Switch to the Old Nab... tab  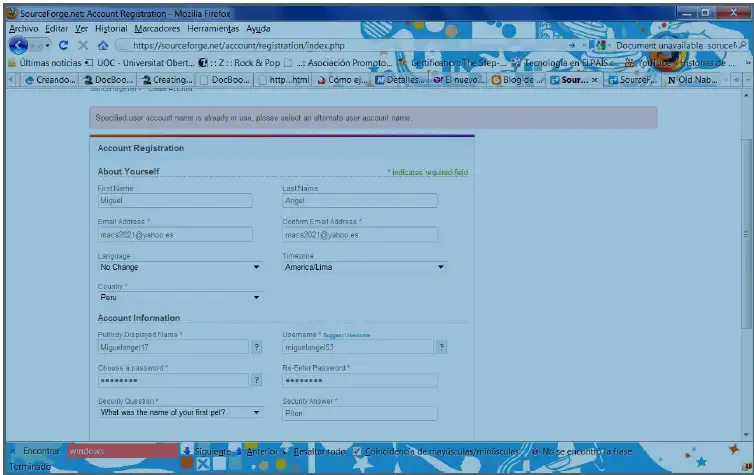point(692,80)
